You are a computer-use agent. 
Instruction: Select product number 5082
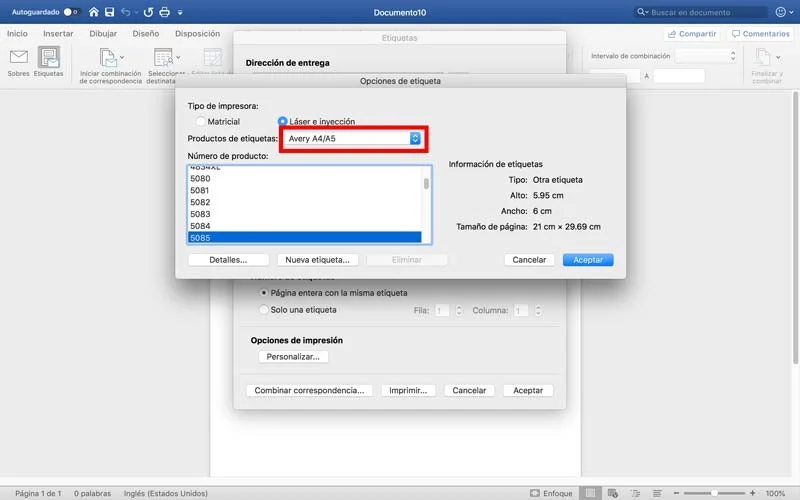[x=305, y=202]
